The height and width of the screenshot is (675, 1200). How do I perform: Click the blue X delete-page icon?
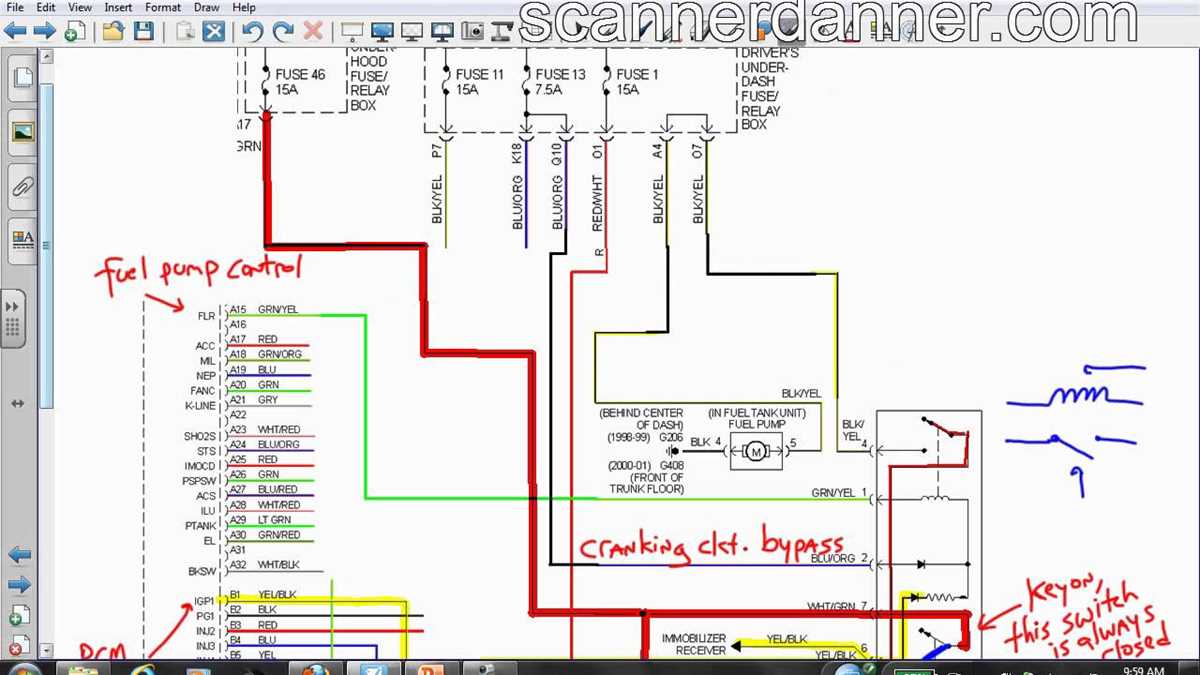[x=213, y=32]
